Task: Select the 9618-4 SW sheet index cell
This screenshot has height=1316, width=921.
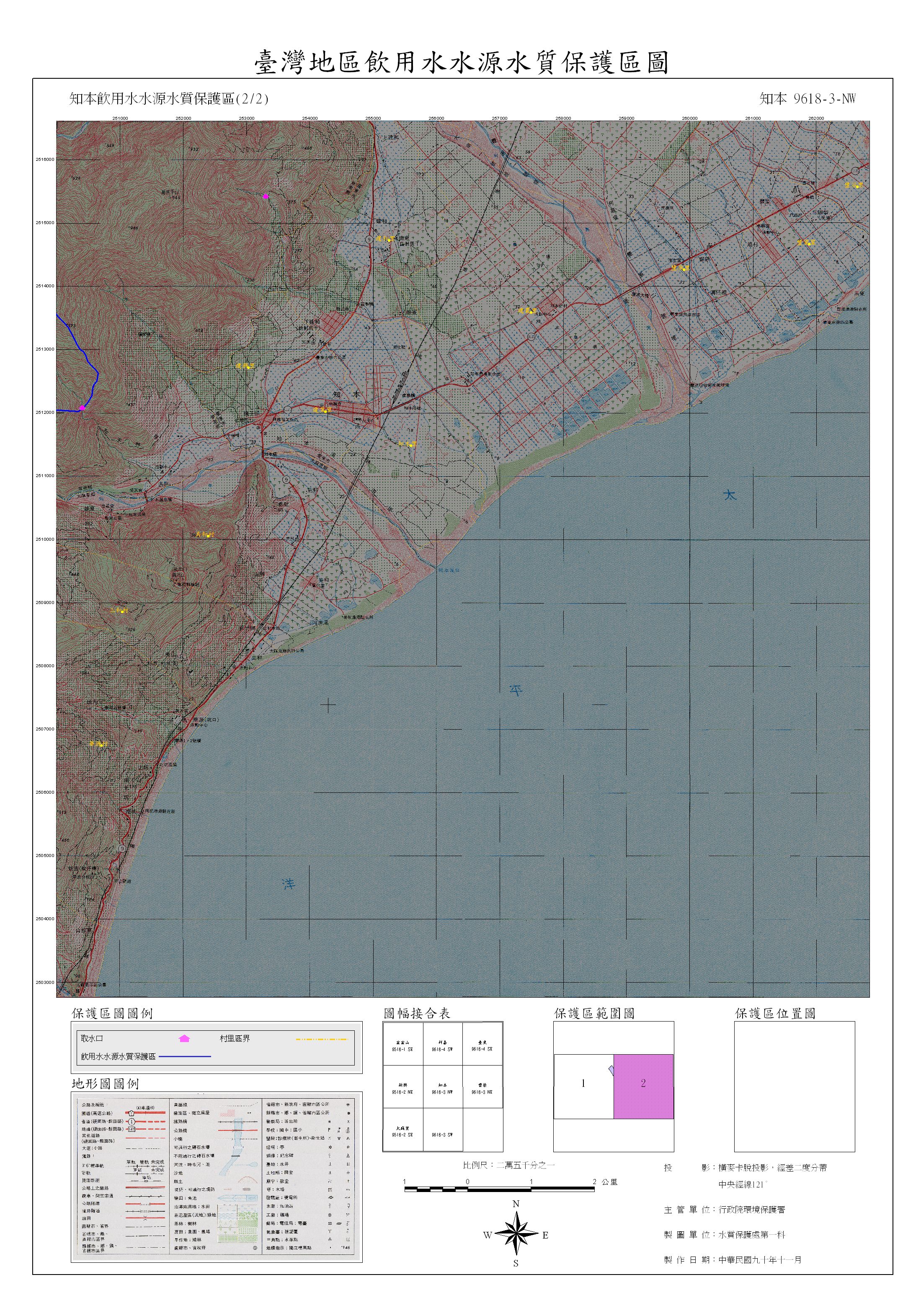Action: tap(442, 1045)
